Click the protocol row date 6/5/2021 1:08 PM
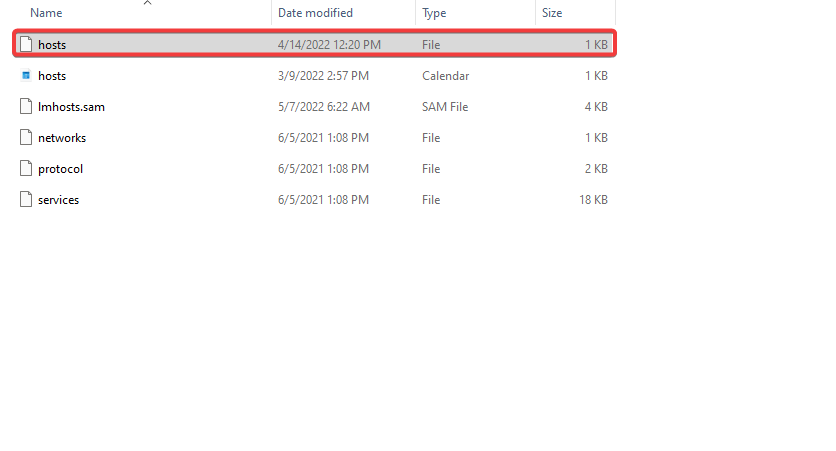836x451 pixels. [x=323, y=168]
